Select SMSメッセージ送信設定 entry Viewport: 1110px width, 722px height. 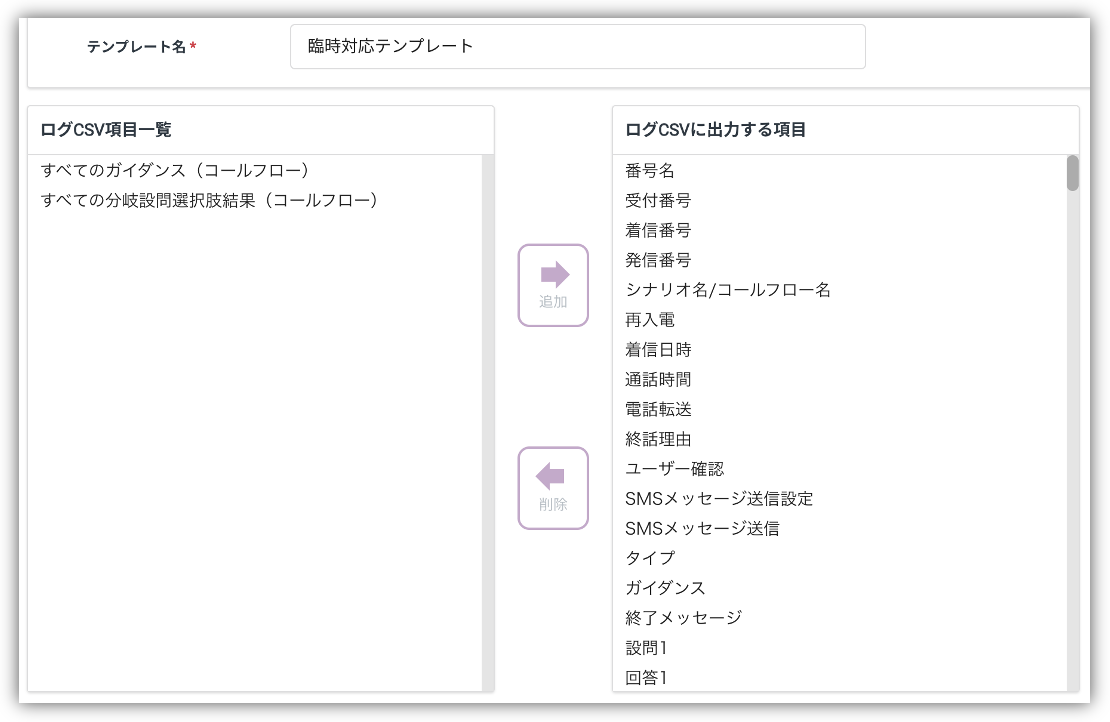pyautogui.click(x=719, y=498)
